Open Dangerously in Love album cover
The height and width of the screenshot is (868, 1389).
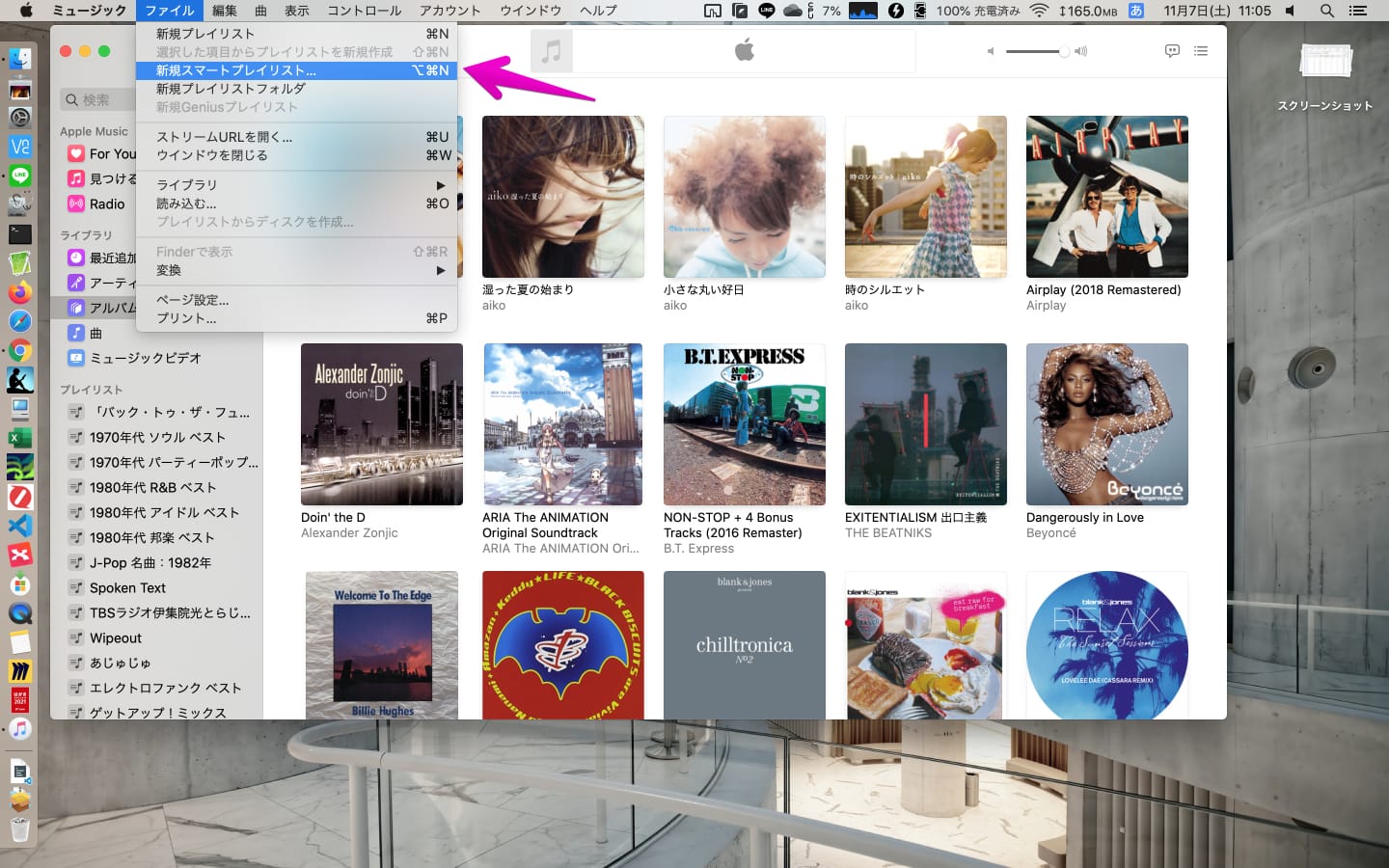1107,424
